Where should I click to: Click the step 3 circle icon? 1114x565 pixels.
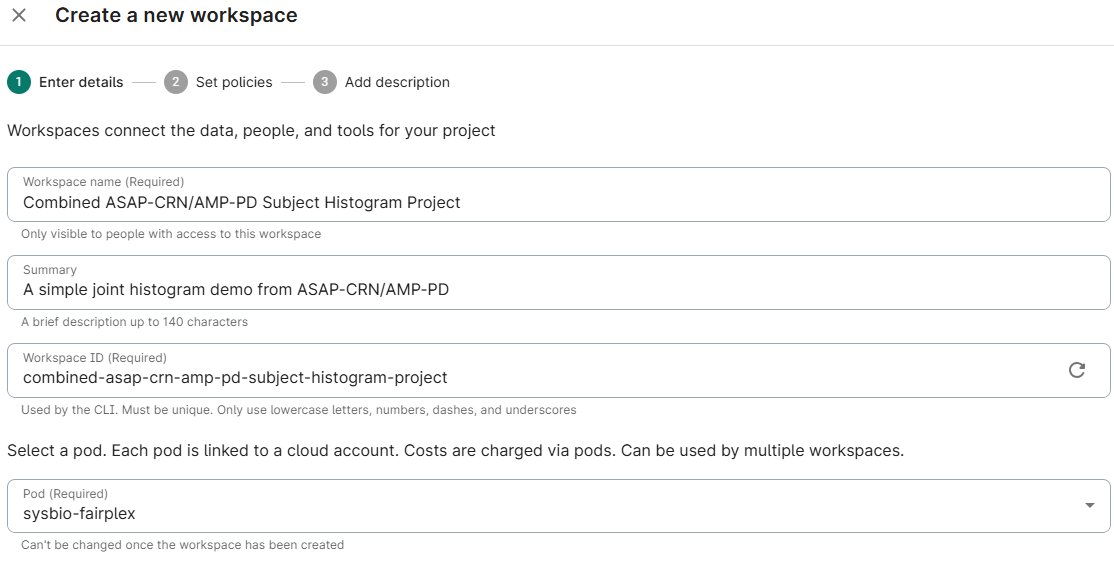click(x=324, y=82)
